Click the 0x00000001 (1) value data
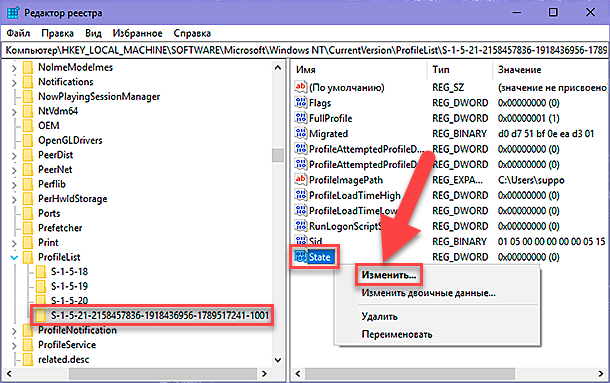This screenshot has width=610, height=383. point(529,118)
